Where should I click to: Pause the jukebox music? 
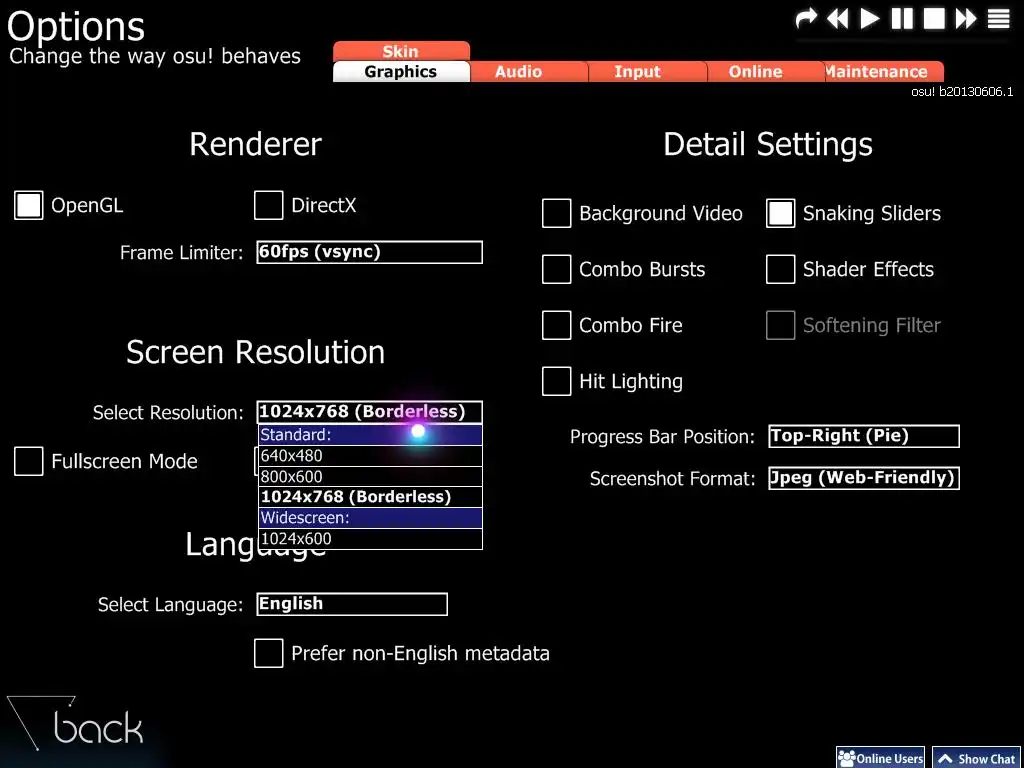tap(902, 18)
